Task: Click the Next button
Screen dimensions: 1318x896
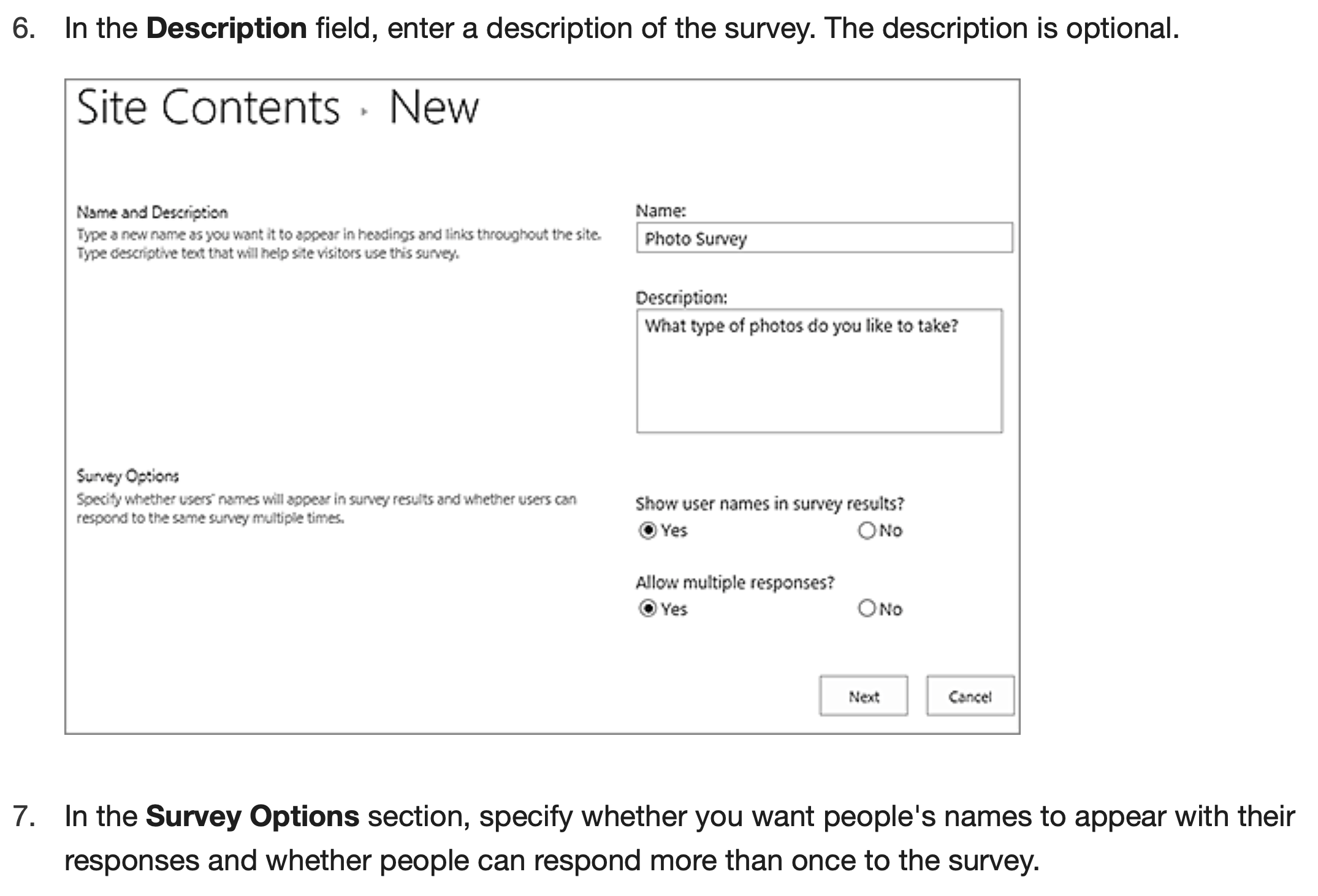Action: [863, 696]
